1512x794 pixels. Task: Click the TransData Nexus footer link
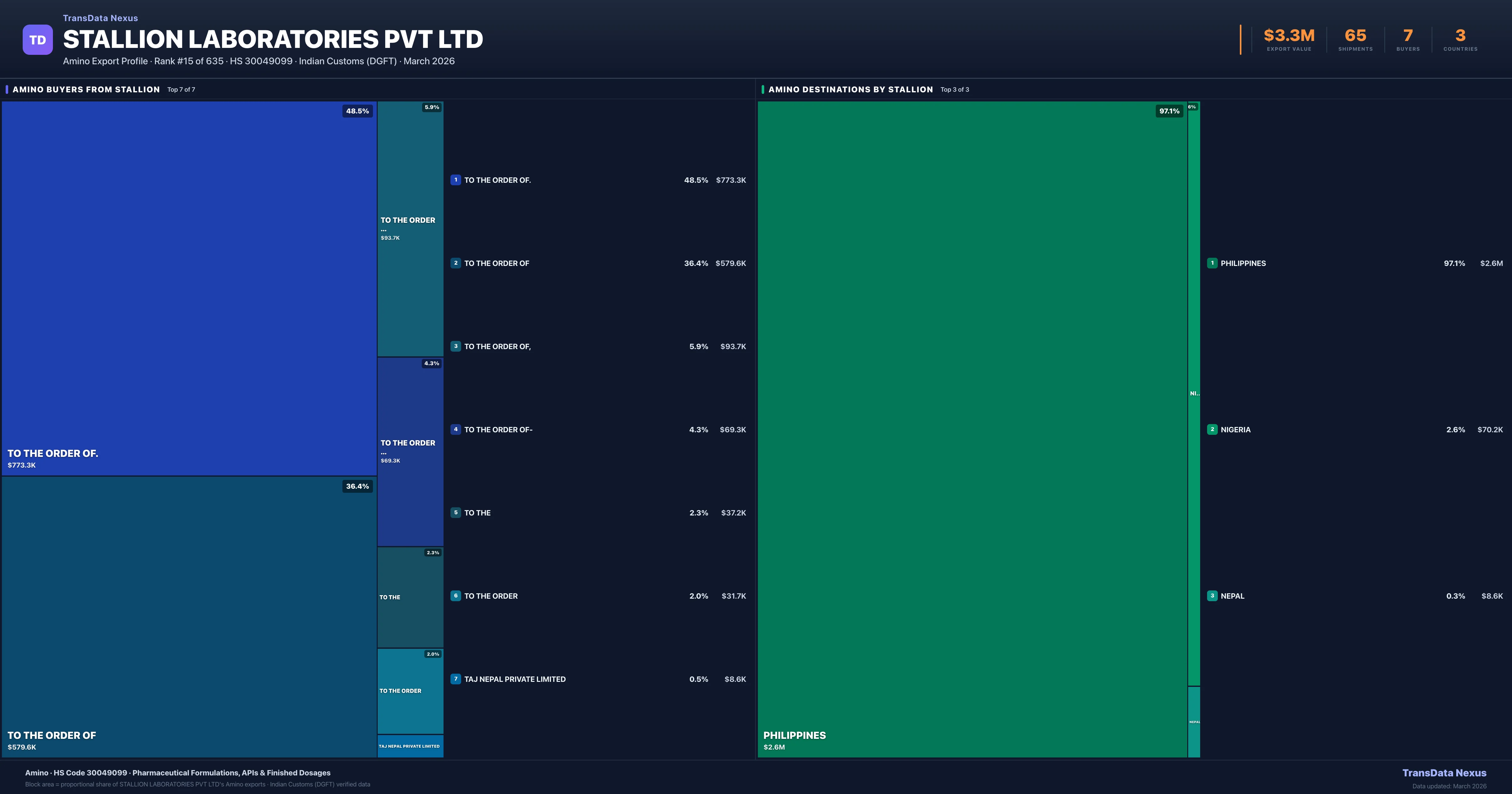pos(1444,773)
